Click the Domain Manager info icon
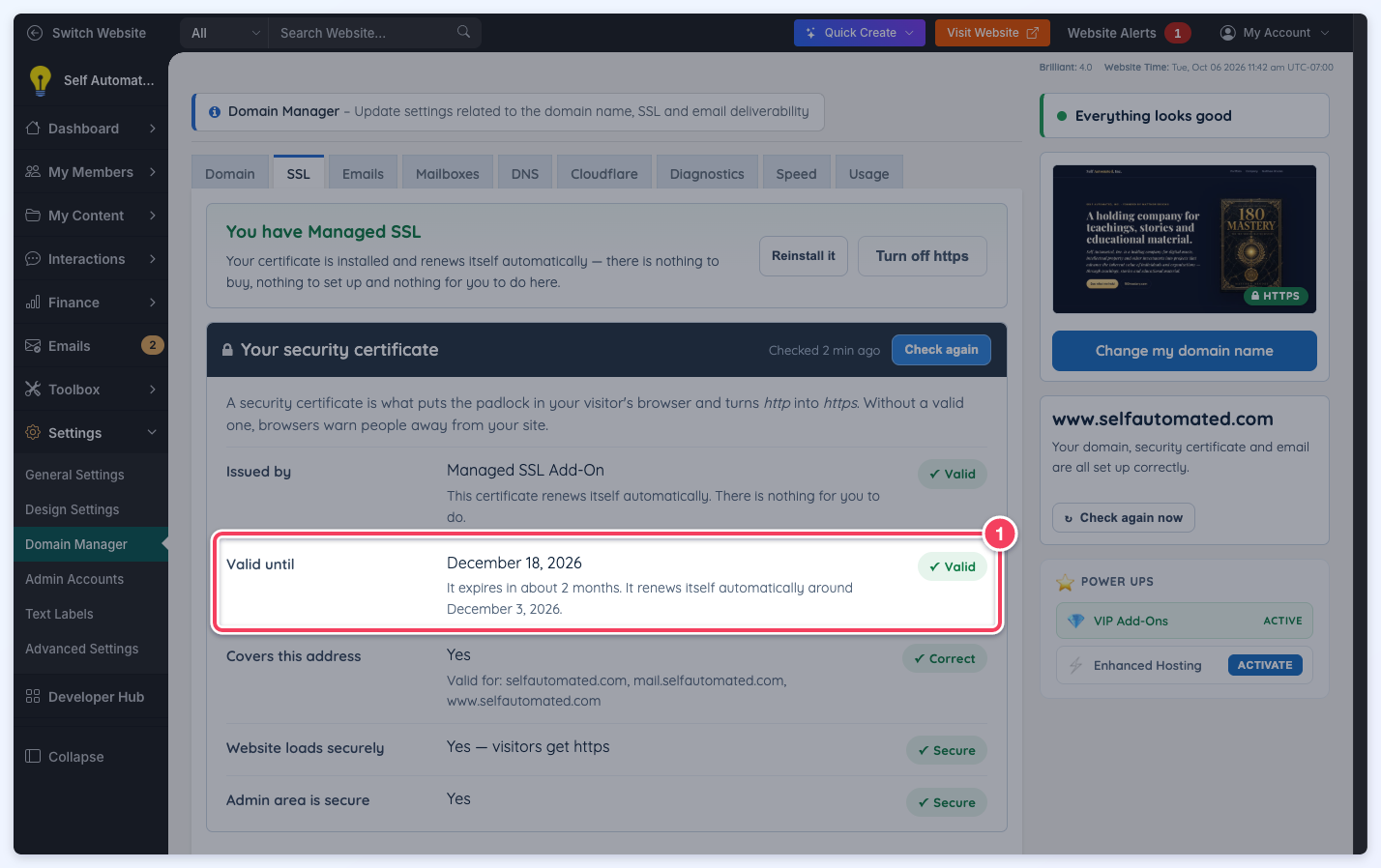Image resolution: width=1381 pixels, height=868 pixels. coord(215,112)
